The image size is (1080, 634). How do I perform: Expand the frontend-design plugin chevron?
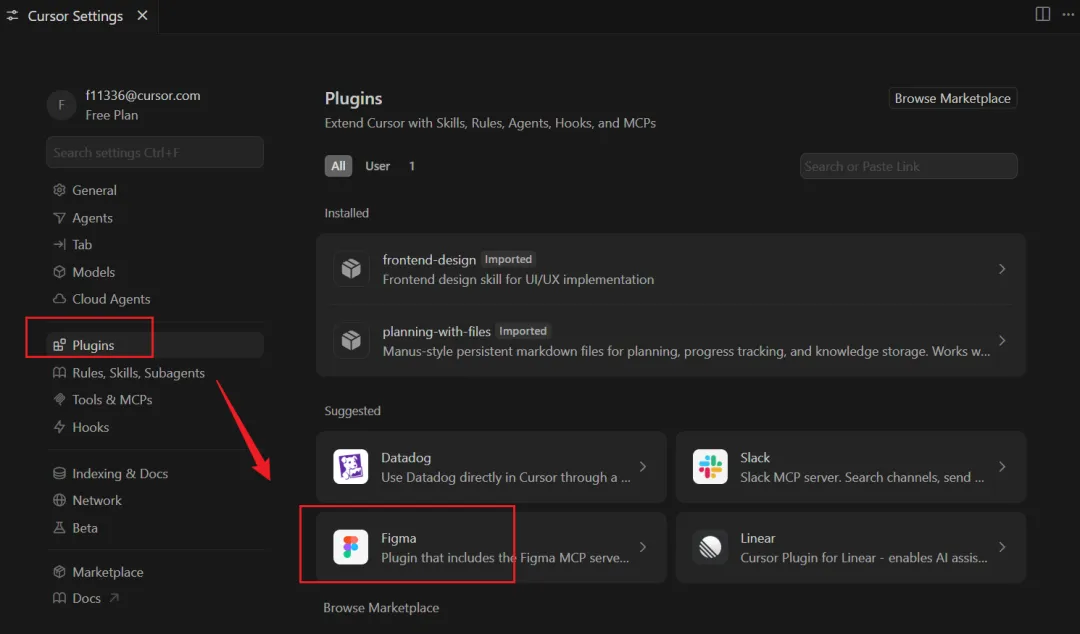pyautogui.click(x=1002, y=269)
